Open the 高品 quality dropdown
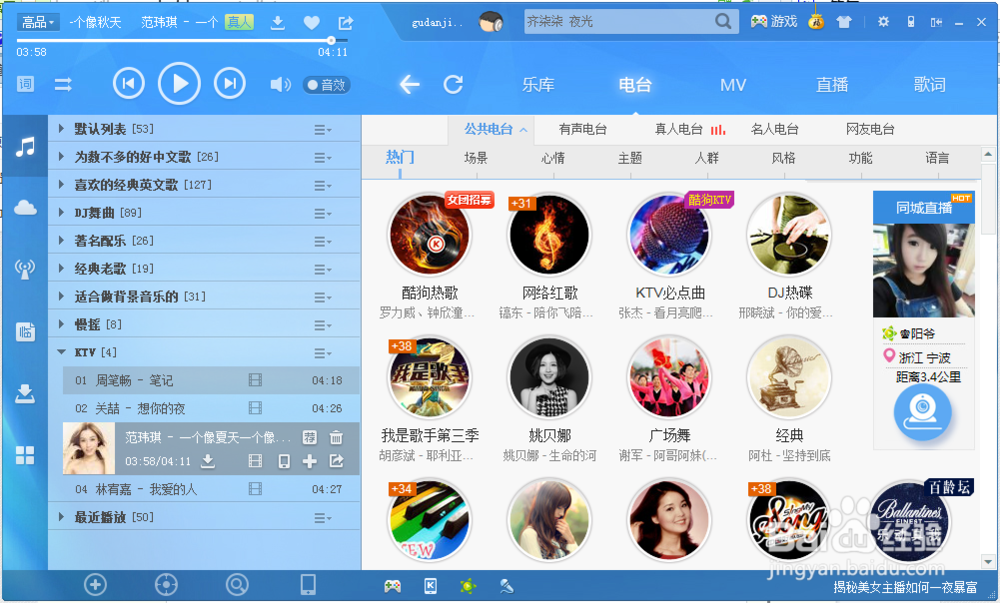This screenshot has width=1000, height=603. point(38,22)
